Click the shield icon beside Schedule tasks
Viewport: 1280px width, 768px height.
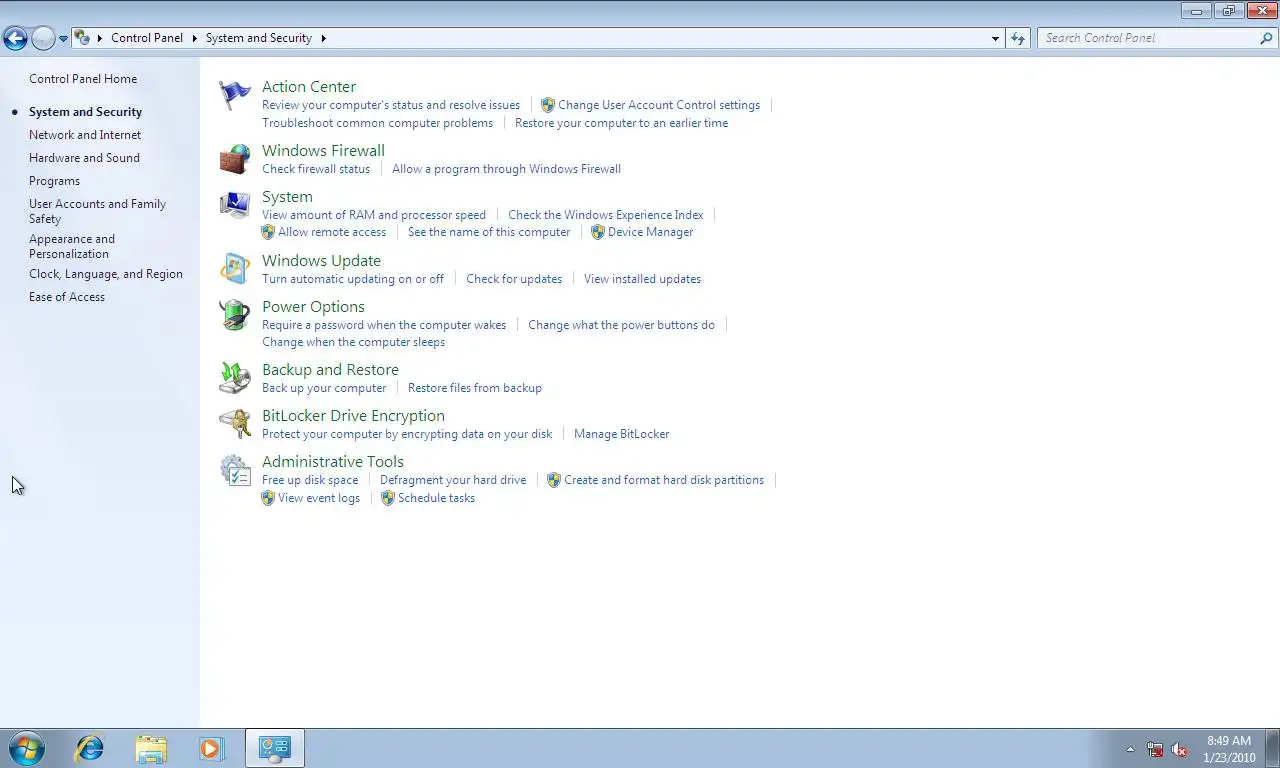coord(388,498)
